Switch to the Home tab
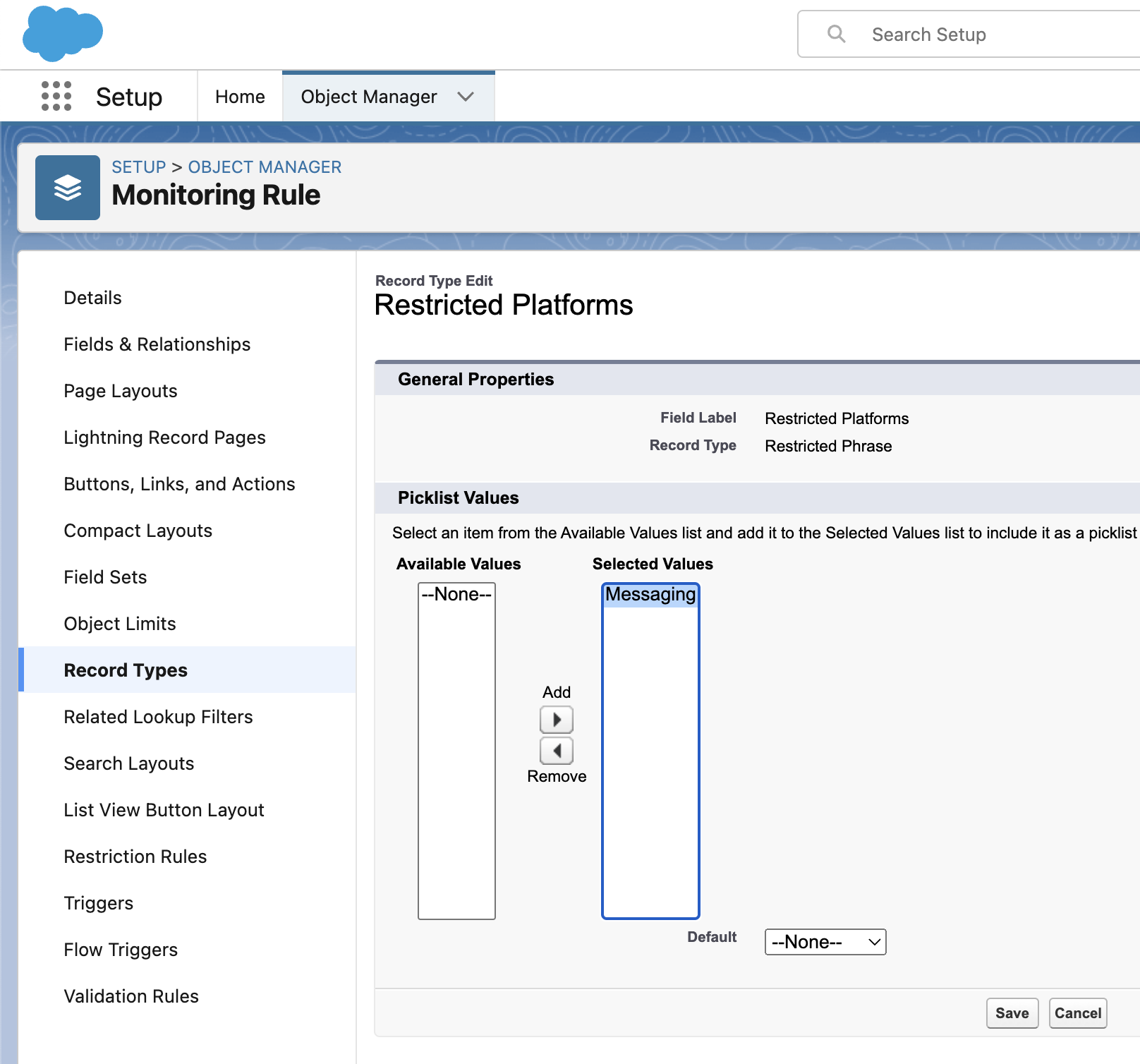The image size is (1140, 1064). [240, 97]
